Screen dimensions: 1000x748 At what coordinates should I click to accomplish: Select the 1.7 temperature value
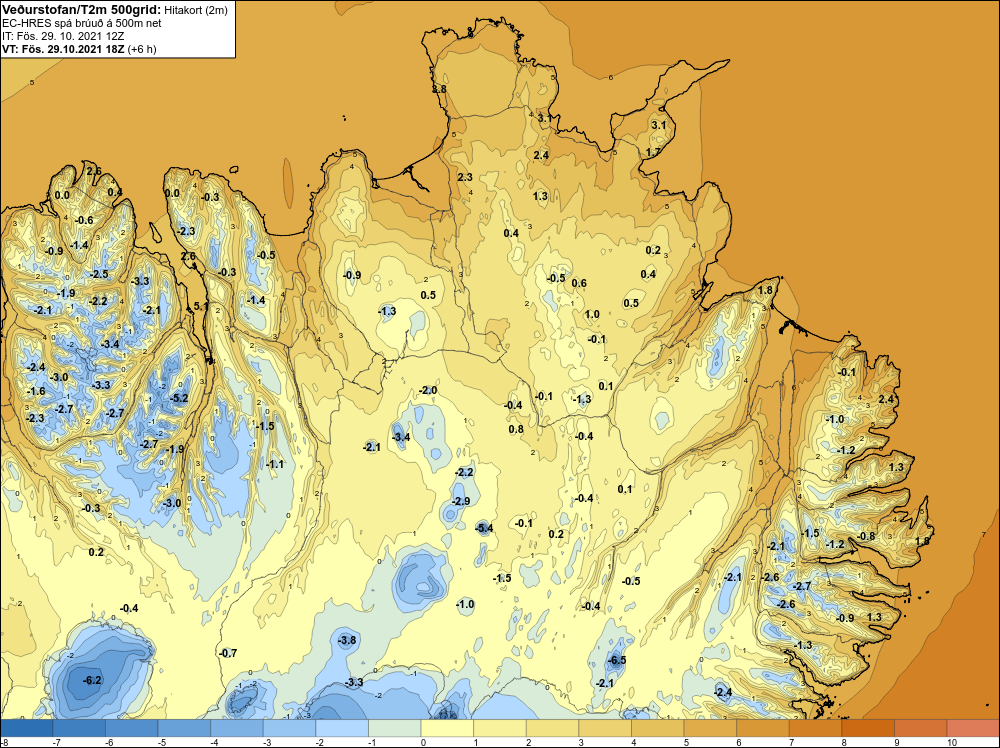coord(653,152)
